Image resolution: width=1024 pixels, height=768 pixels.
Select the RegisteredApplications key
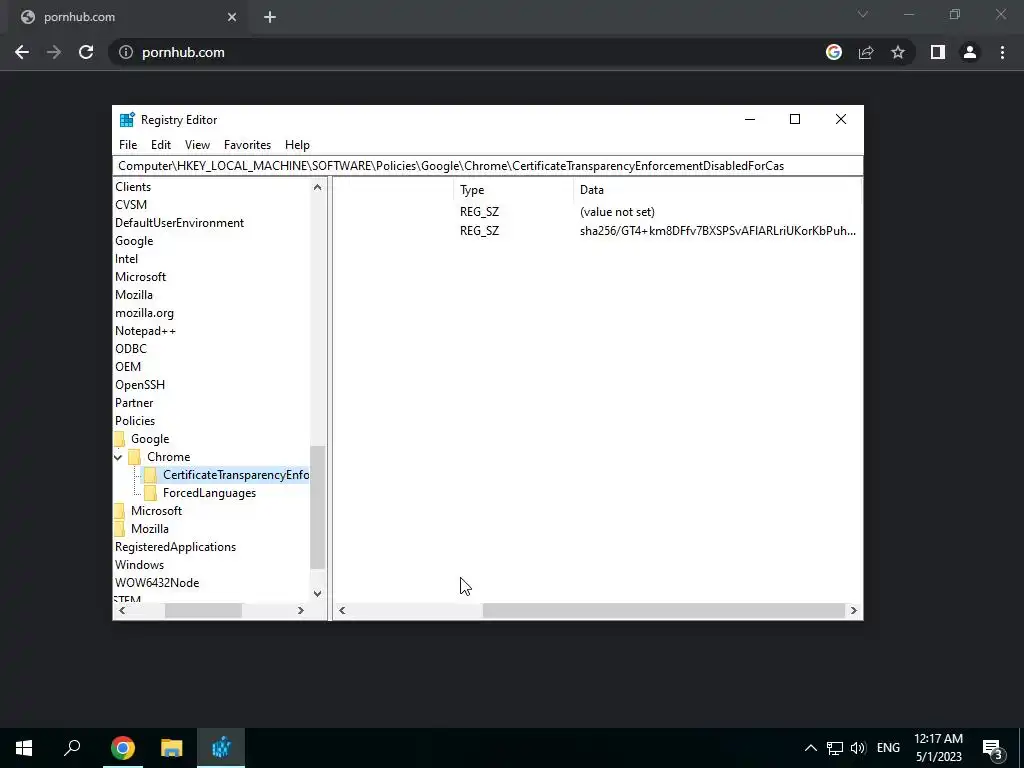pos(176,547)
